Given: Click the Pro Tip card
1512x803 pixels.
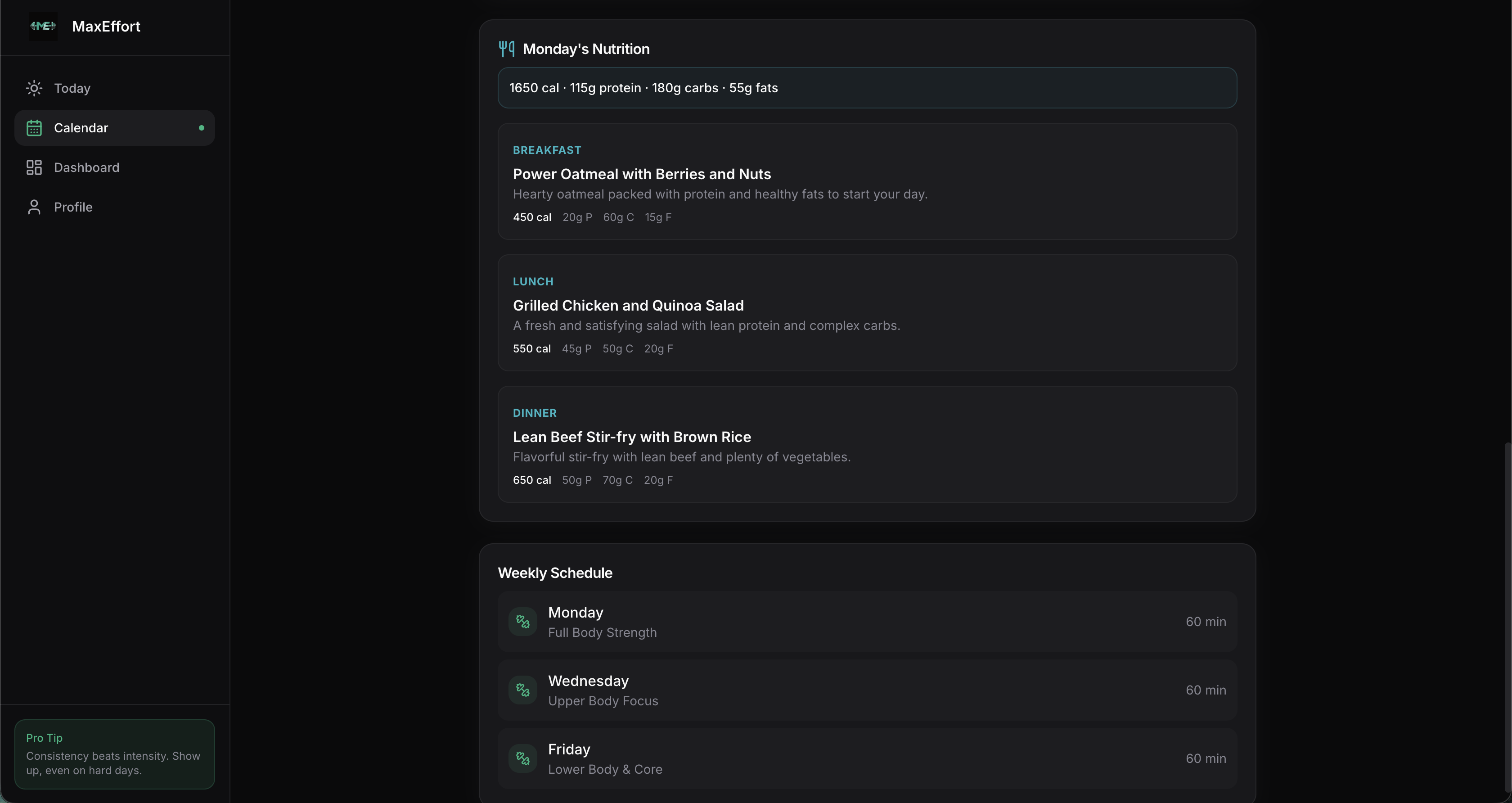Looking at the screenshot, I should pos(114,754).
